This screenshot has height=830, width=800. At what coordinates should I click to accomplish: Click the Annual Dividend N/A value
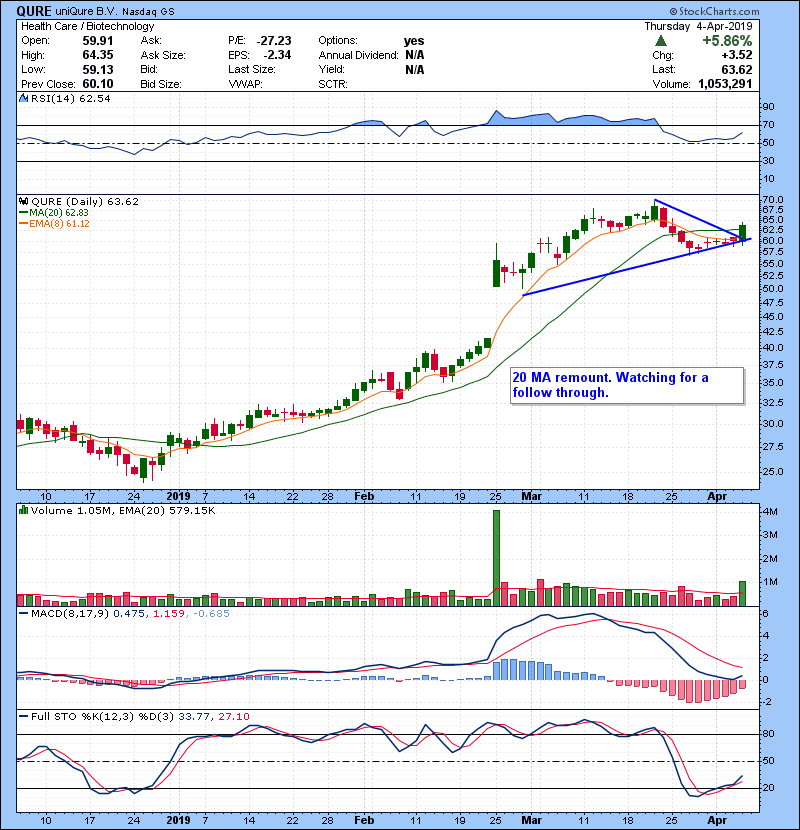(x=415, y=55)
